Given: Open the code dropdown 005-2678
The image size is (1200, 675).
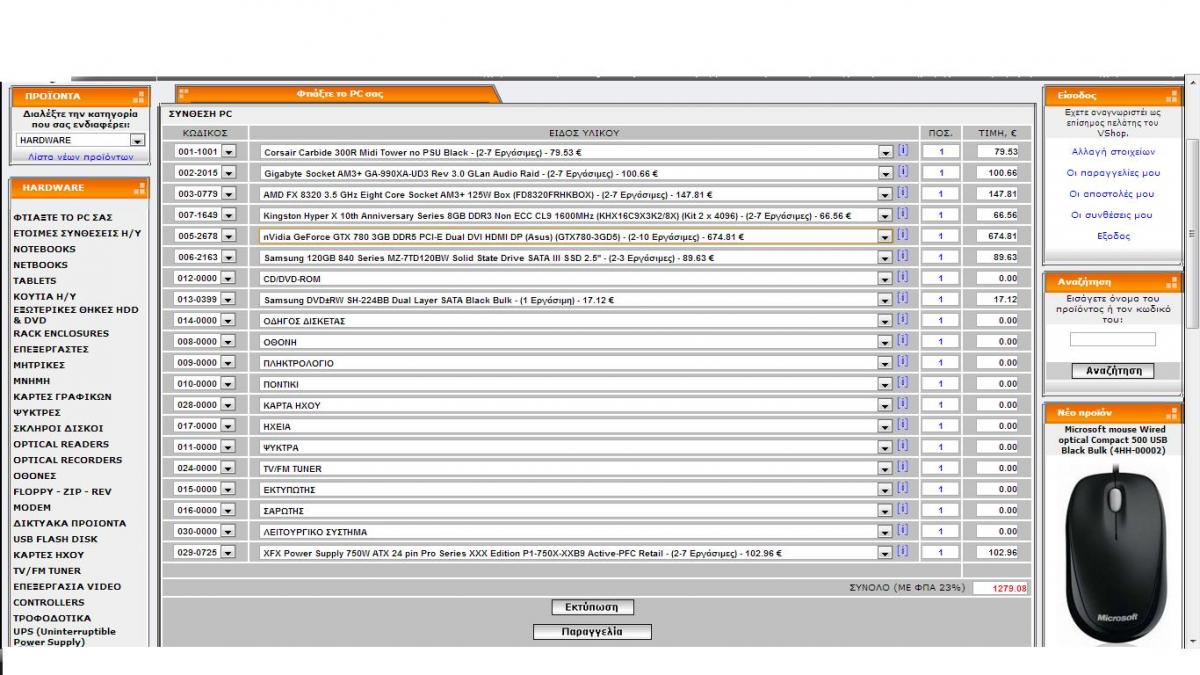Looking at the screenshot, I should (x=229, y=236).
